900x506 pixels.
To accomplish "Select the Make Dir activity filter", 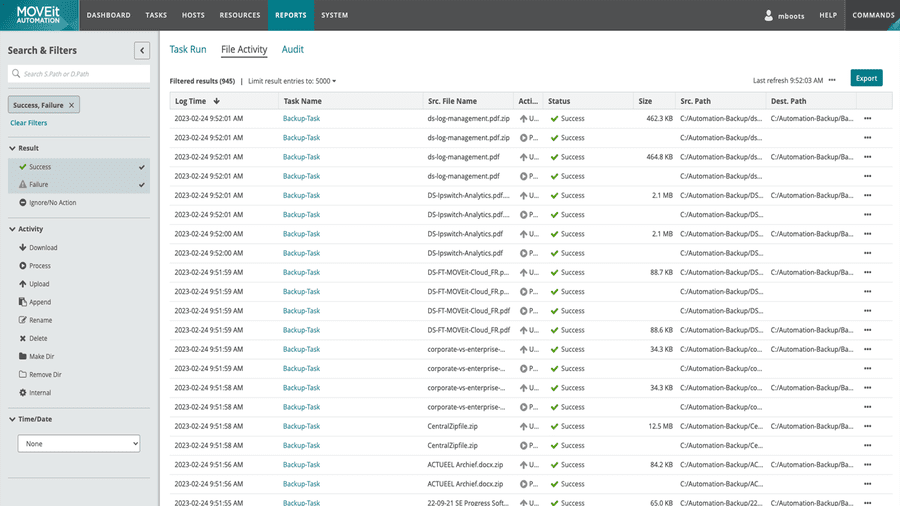I will coord(42,356).
